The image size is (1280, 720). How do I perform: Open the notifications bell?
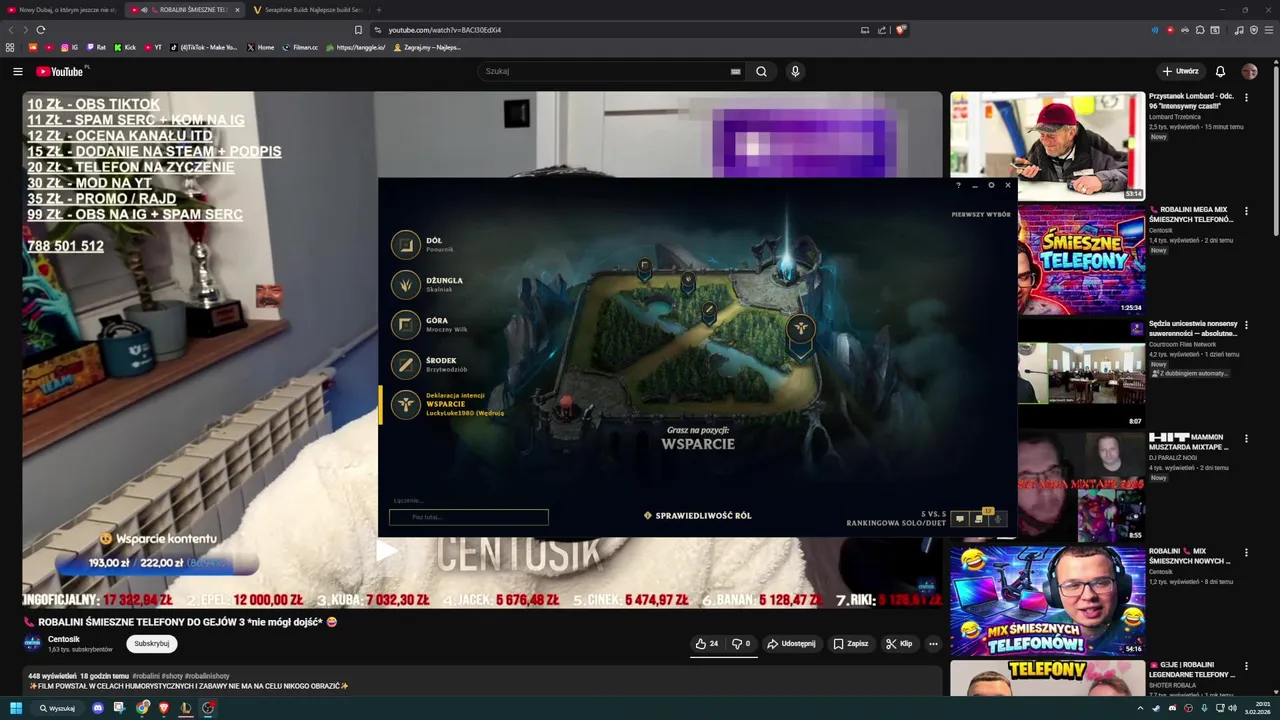click(x=1220, y=71)
